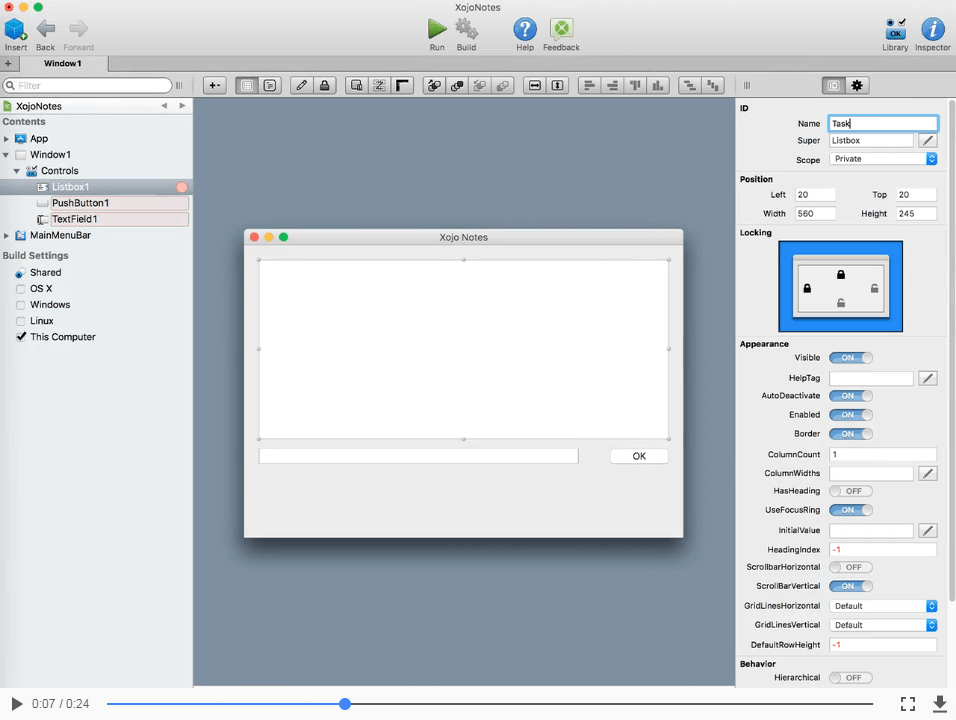The height and width of the screenshot is (720, 956).
Task: Collapse the Controls tree group
Action: tap(17, 171)
